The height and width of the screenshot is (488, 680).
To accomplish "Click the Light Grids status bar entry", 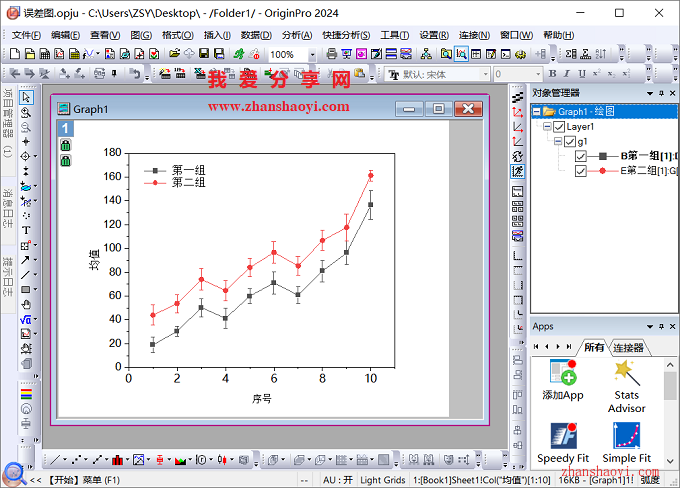I will click(x=382, y=480).
